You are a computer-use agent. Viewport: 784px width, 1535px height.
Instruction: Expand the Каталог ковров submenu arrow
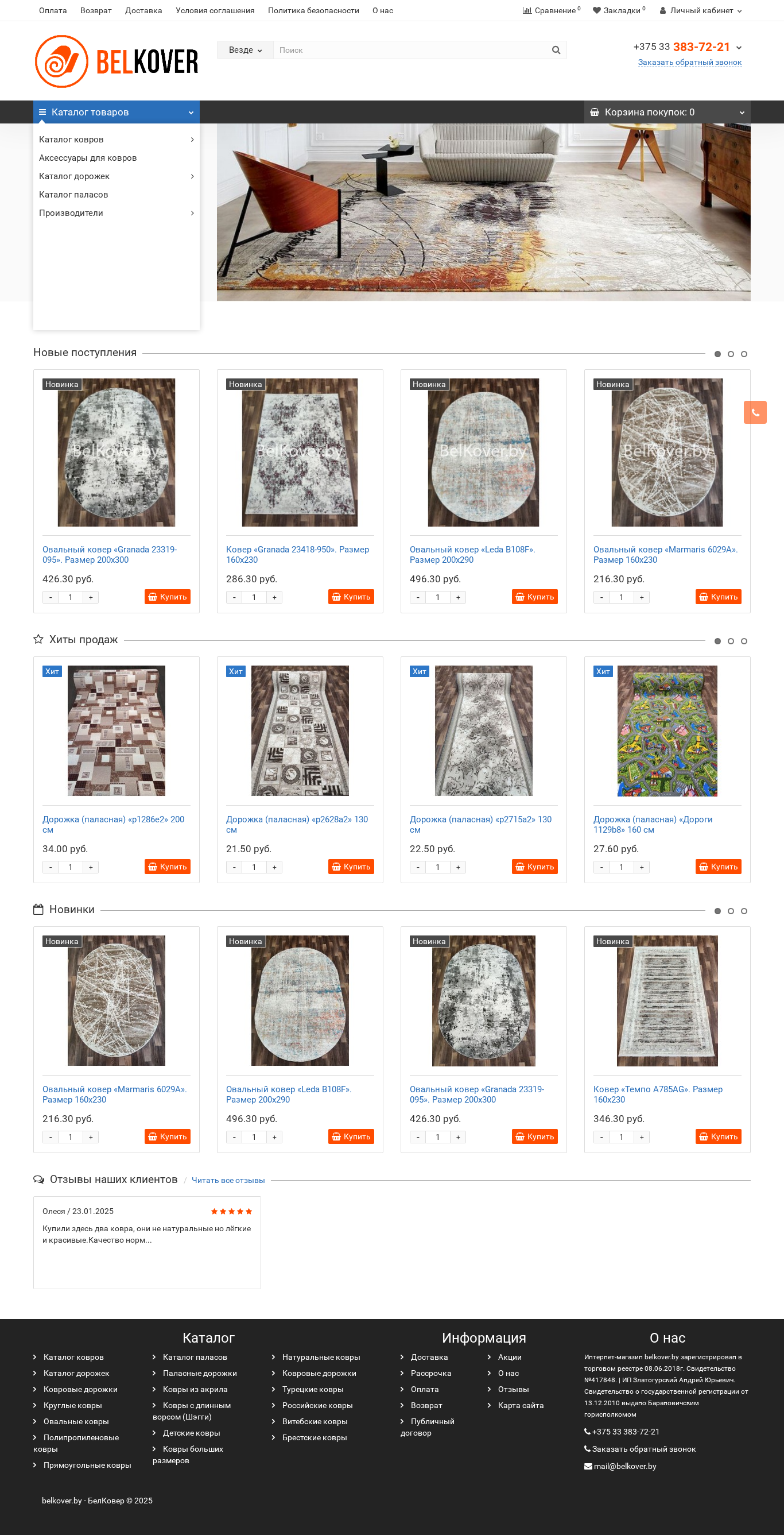(x=192, y=140)
